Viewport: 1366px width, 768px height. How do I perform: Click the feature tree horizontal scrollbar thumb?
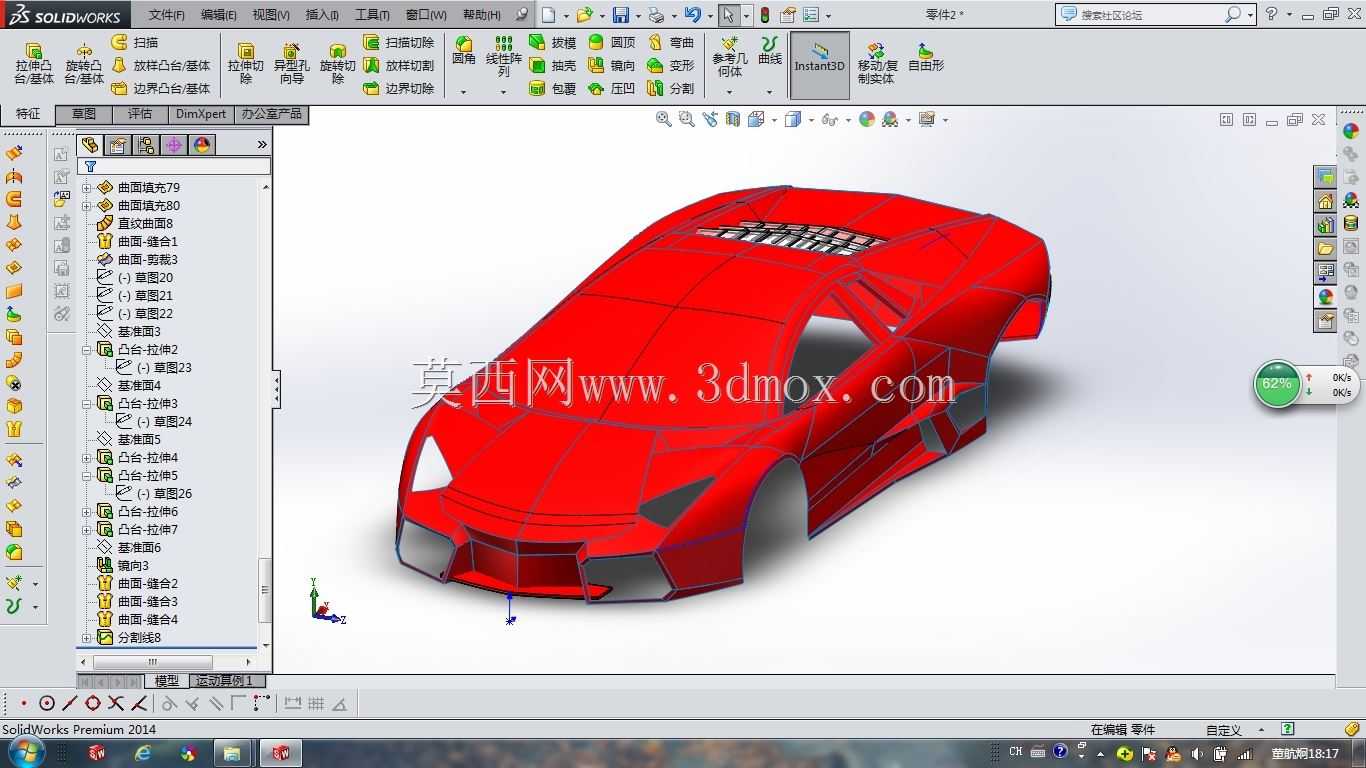[152, 662]
